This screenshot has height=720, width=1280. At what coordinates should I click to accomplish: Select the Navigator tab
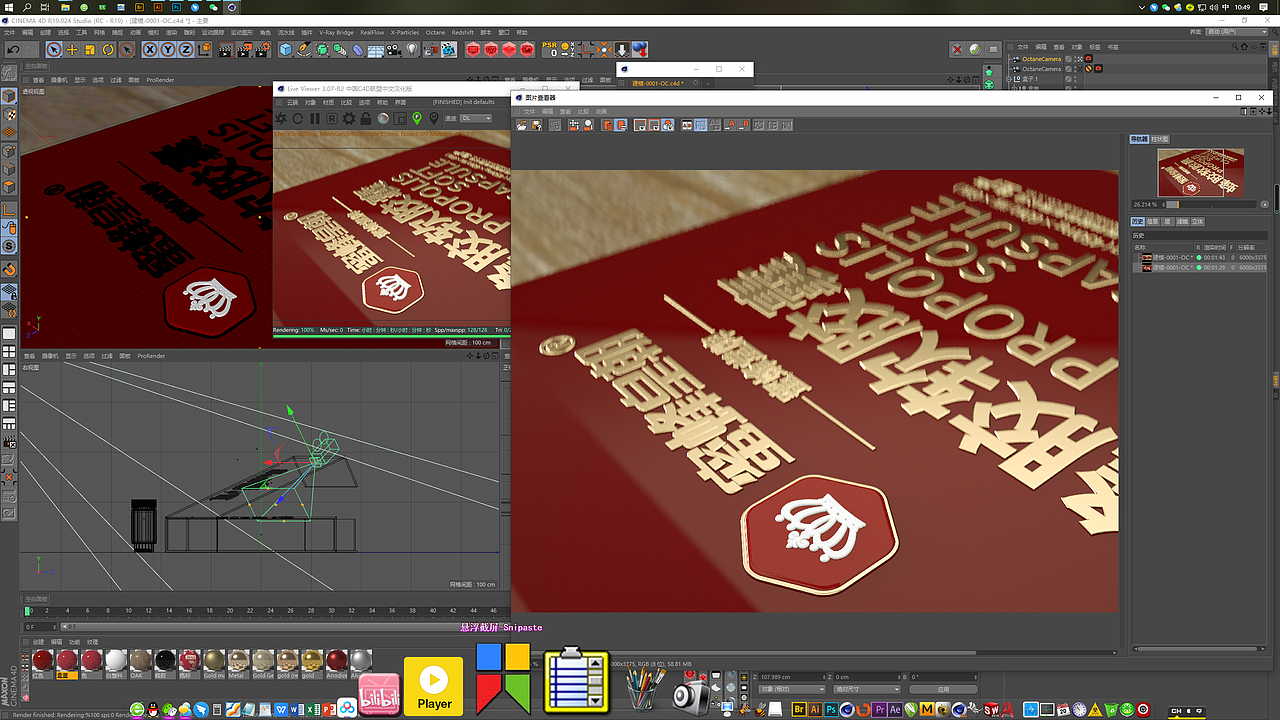[1139, 139]
